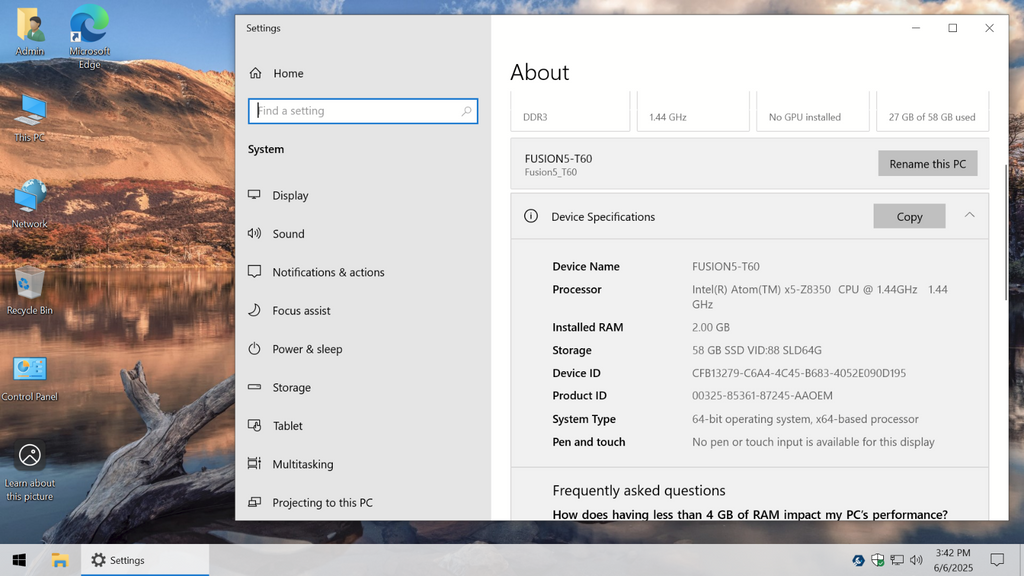Screen dimensions: 1024x576
Task: Click the No pen or touch input text
Action: [x=813, y=442]
